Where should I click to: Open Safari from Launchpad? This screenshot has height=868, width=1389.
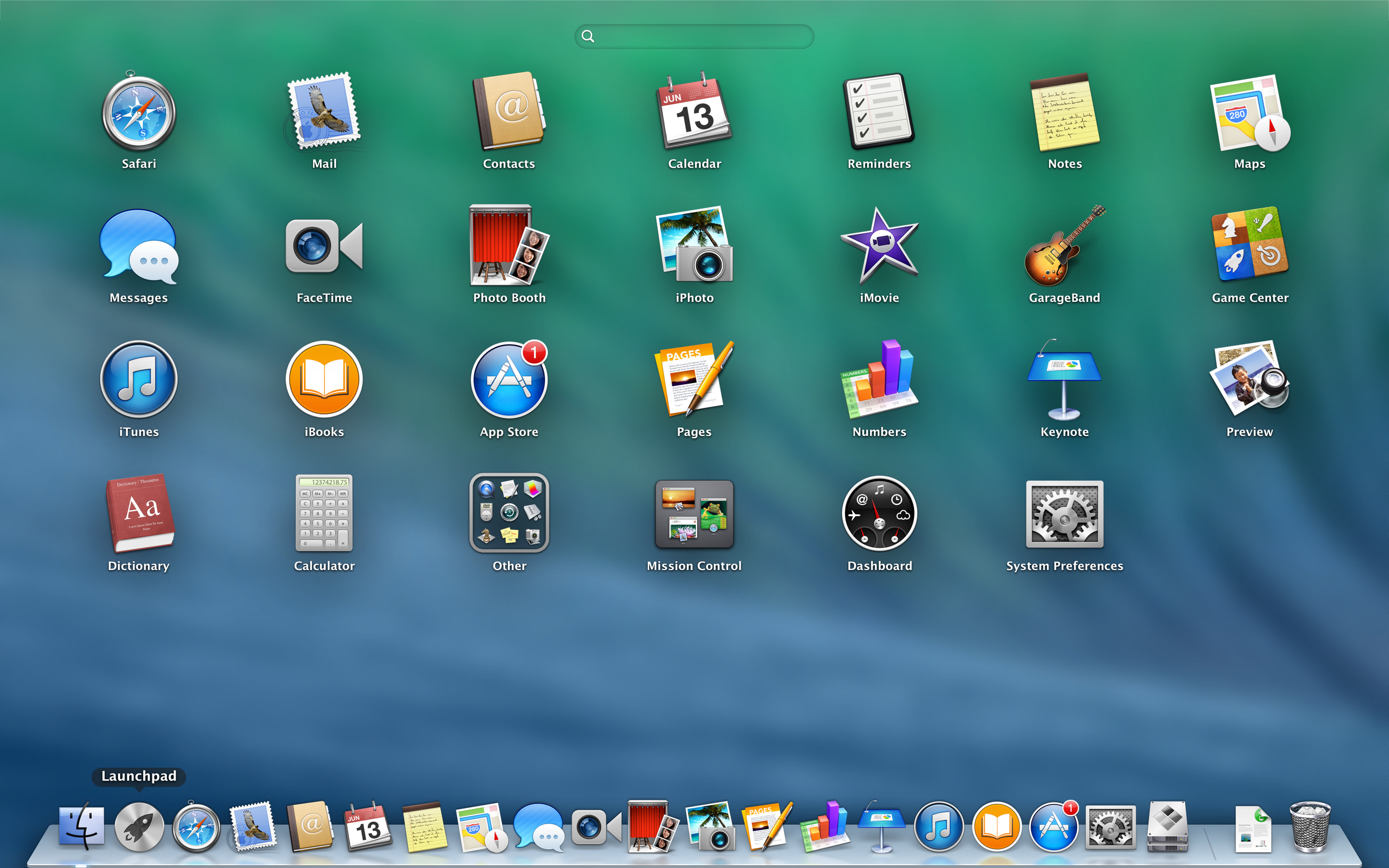pos(138,113)
